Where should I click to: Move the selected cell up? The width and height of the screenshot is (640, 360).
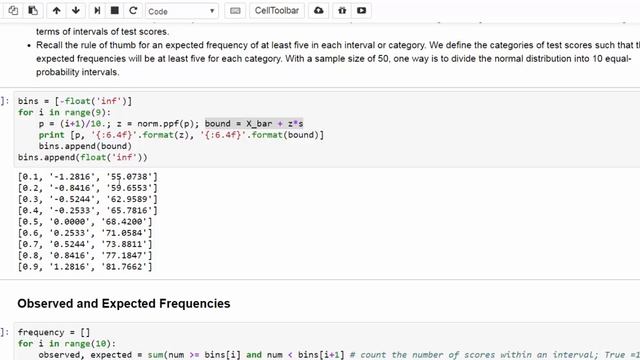(56, 11)
